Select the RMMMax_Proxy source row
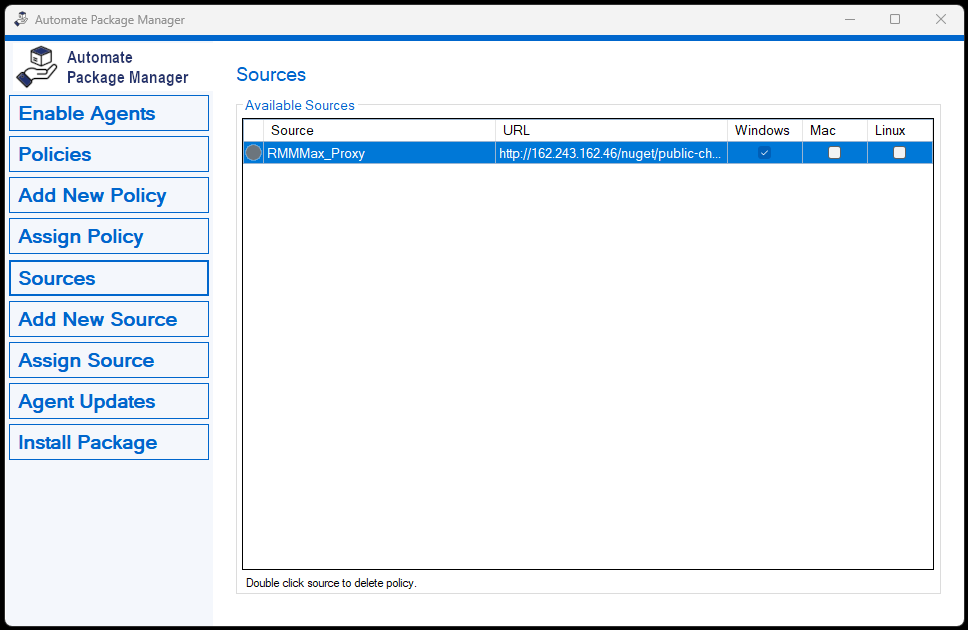This screenshot has width=968, height=630. (380, 152)
